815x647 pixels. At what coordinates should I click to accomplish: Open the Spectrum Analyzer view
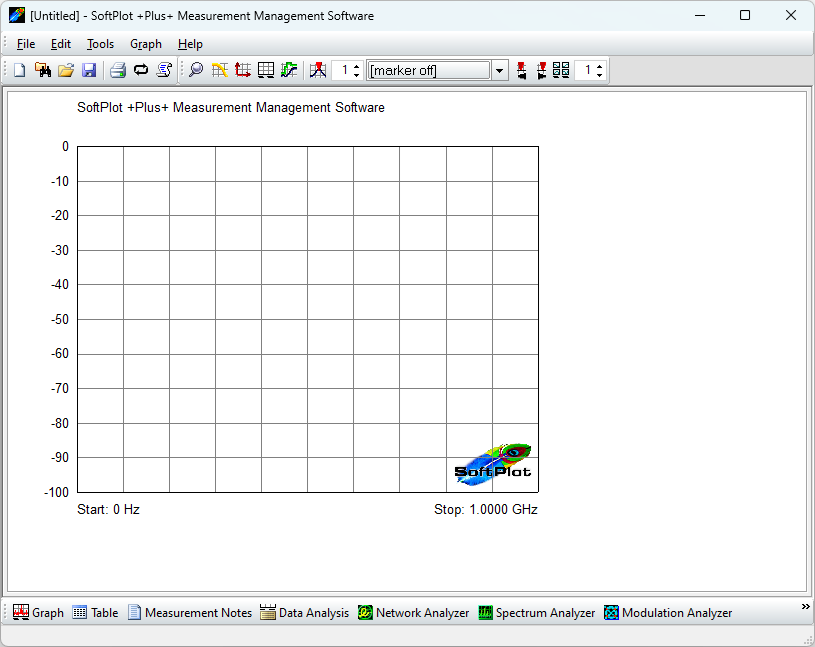click(536, 613)
